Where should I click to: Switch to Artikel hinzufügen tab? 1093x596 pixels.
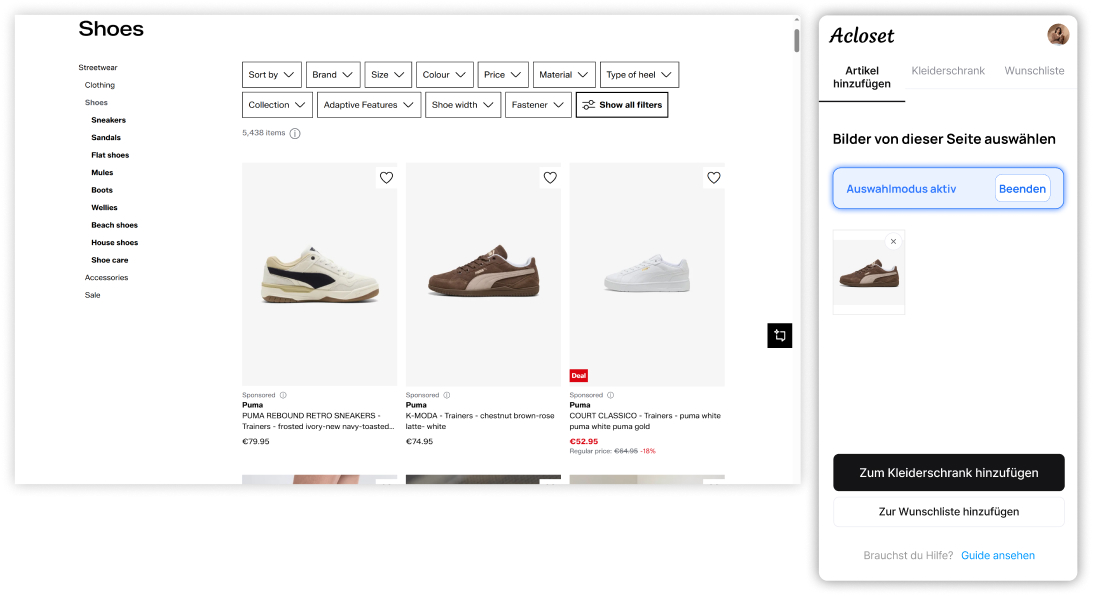(862, 77)
